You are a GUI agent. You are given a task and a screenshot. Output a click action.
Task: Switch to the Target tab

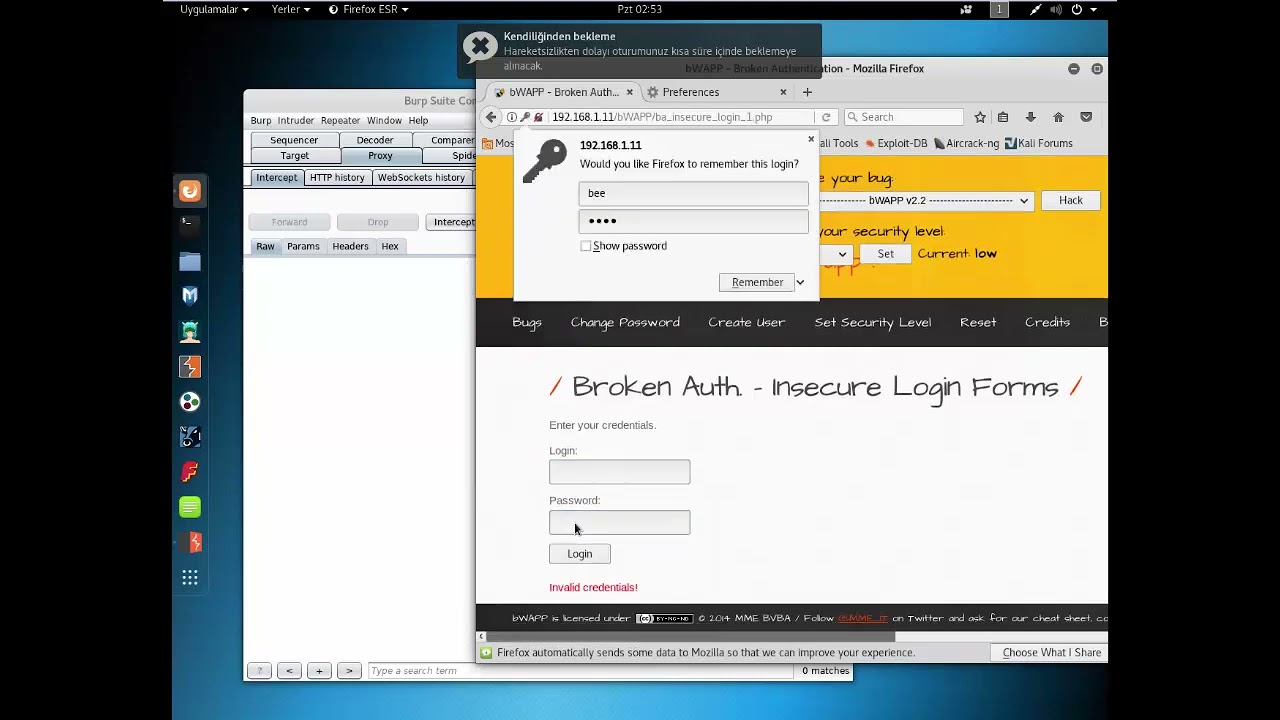tap(295, 156)
